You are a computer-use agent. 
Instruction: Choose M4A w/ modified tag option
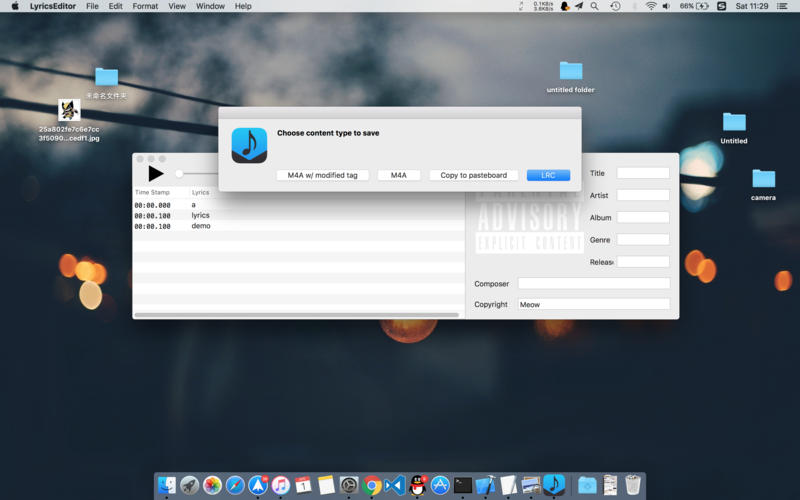pyautogui.click(x=322, y=175)
